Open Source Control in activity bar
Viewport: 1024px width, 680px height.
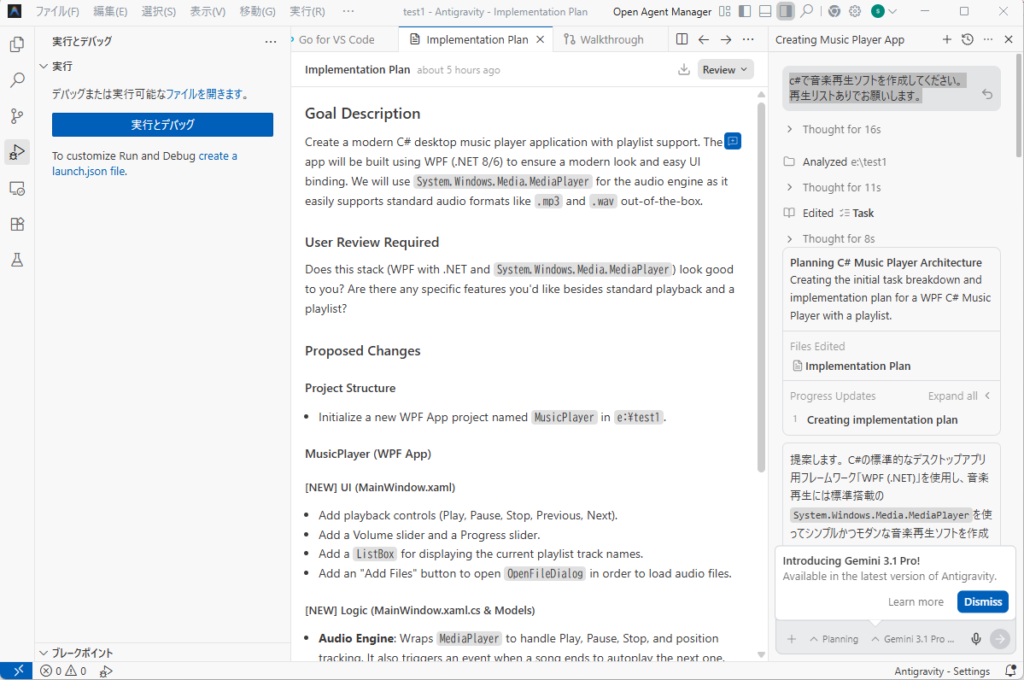(17, 116)
